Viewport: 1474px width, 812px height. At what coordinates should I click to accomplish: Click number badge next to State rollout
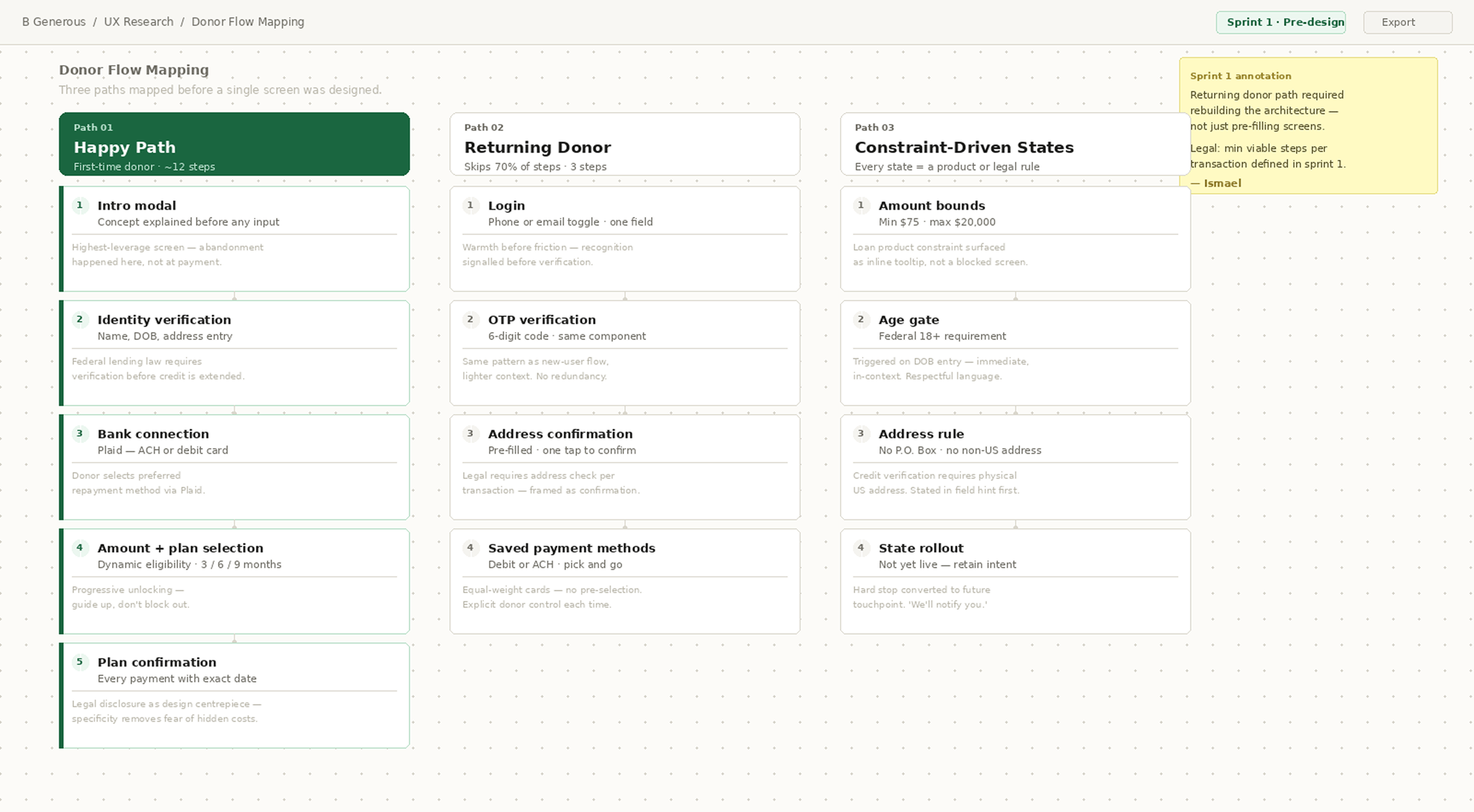point(860,548)
